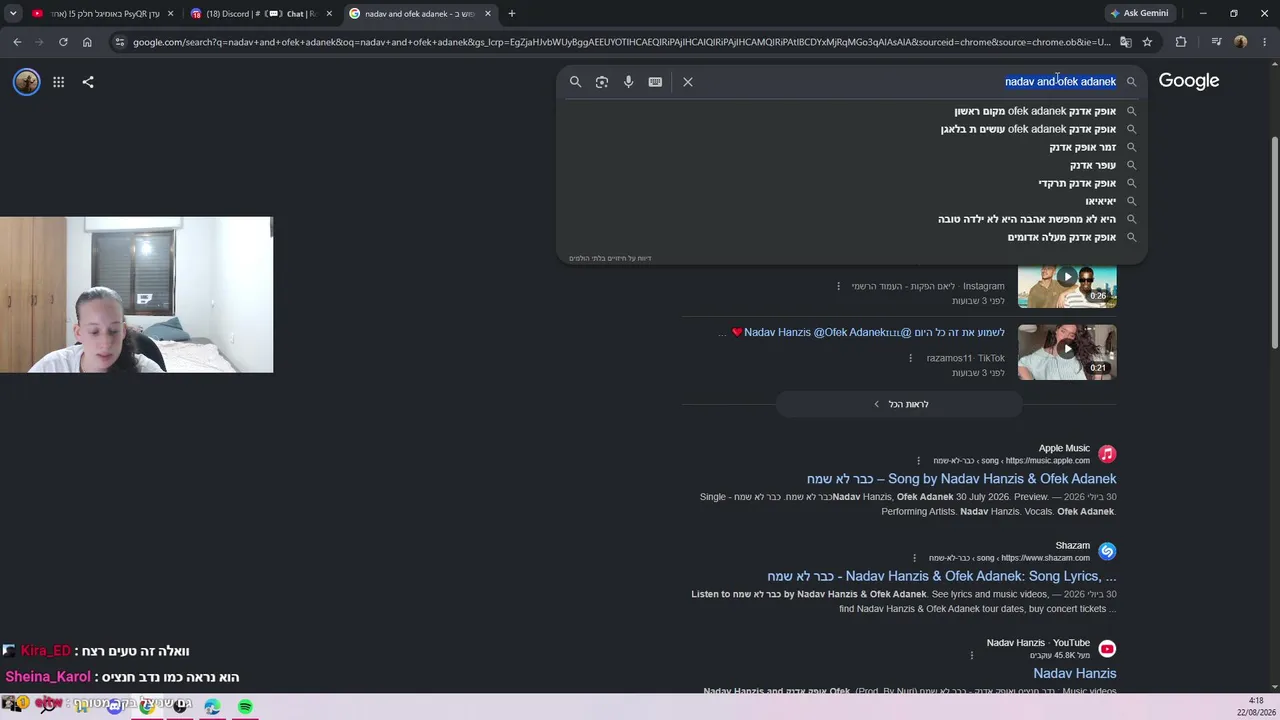Viewport: 1280px width, 720px height.
Task: Expand videos with 'לראות הכל' button
Action: (x=899, y=404)
